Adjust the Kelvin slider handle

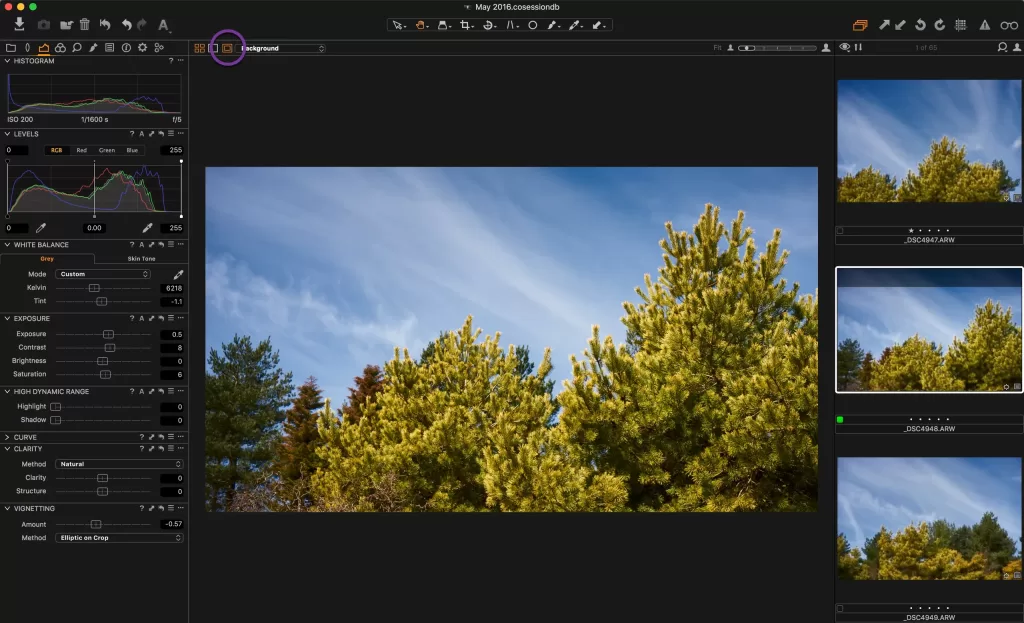(x=94, y=288)
